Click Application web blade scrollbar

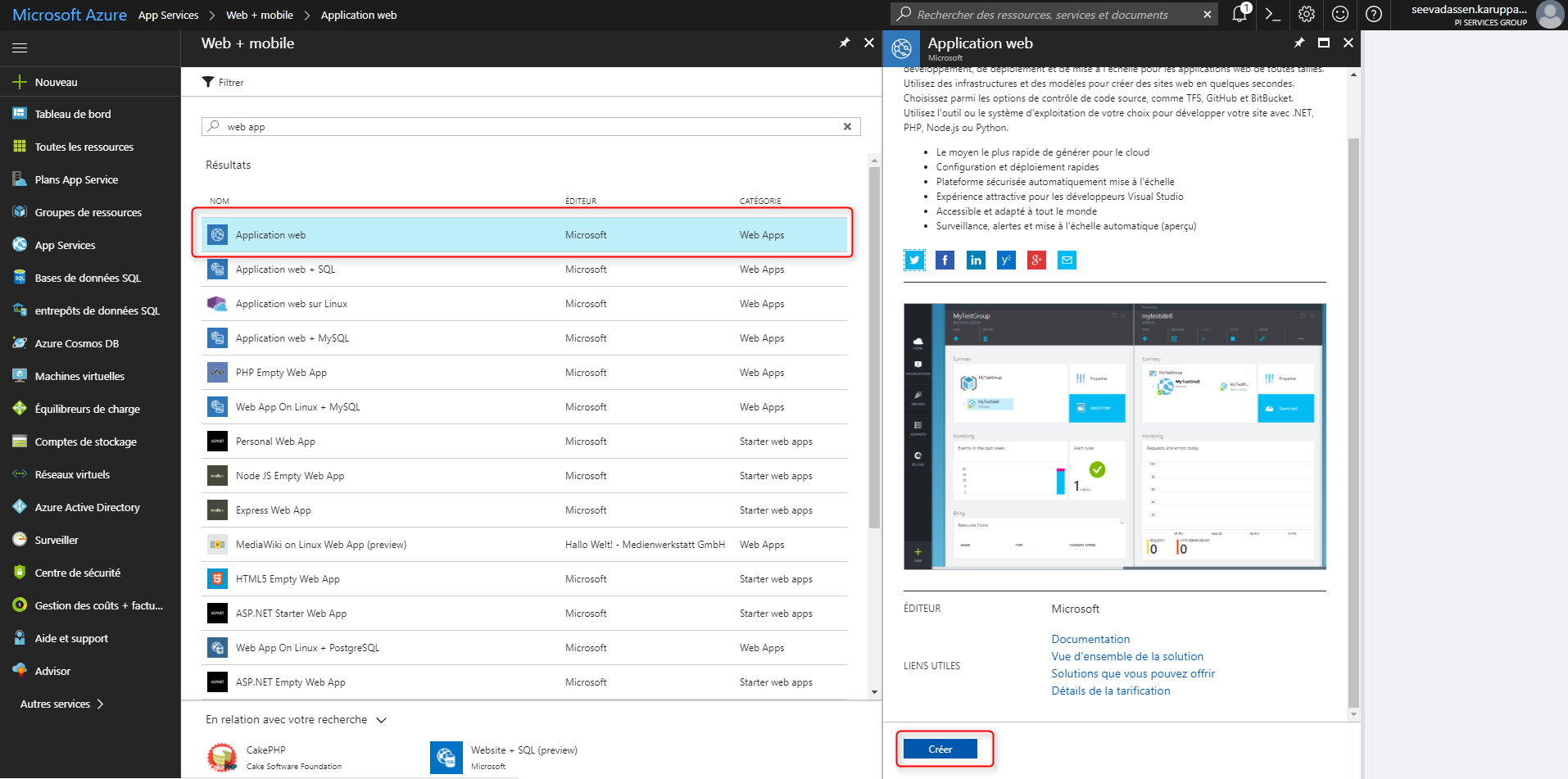coord(1353,422)
